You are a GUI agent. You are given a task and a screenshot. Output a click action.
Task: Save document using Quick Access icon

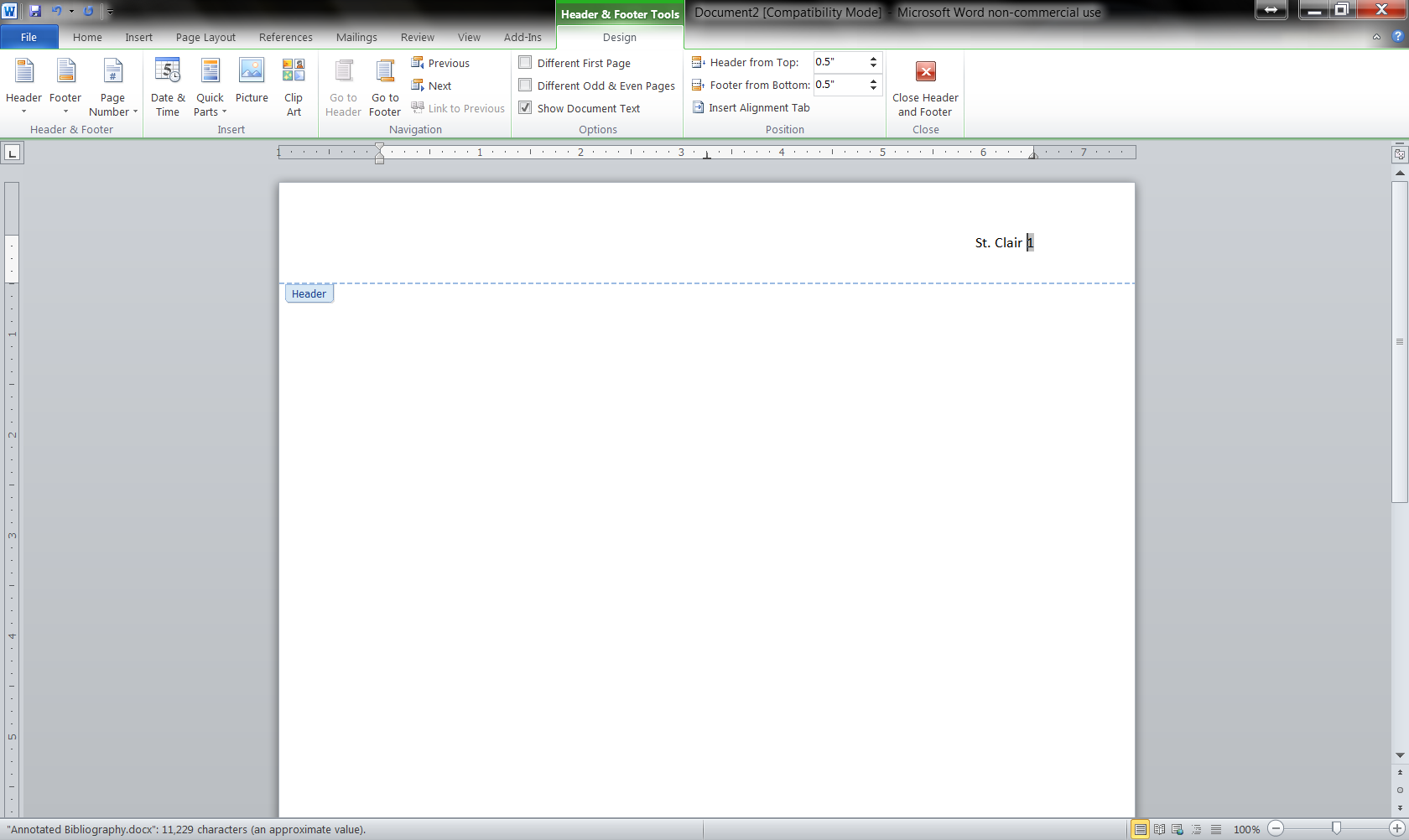35,12
